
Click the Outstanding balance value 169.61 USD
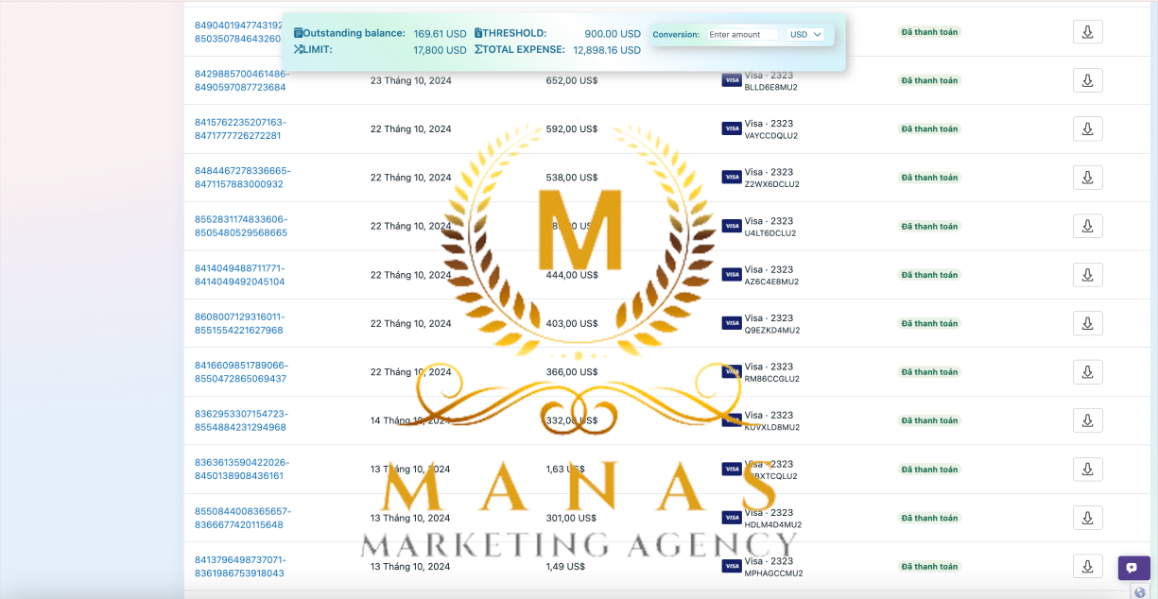(440, 33)
